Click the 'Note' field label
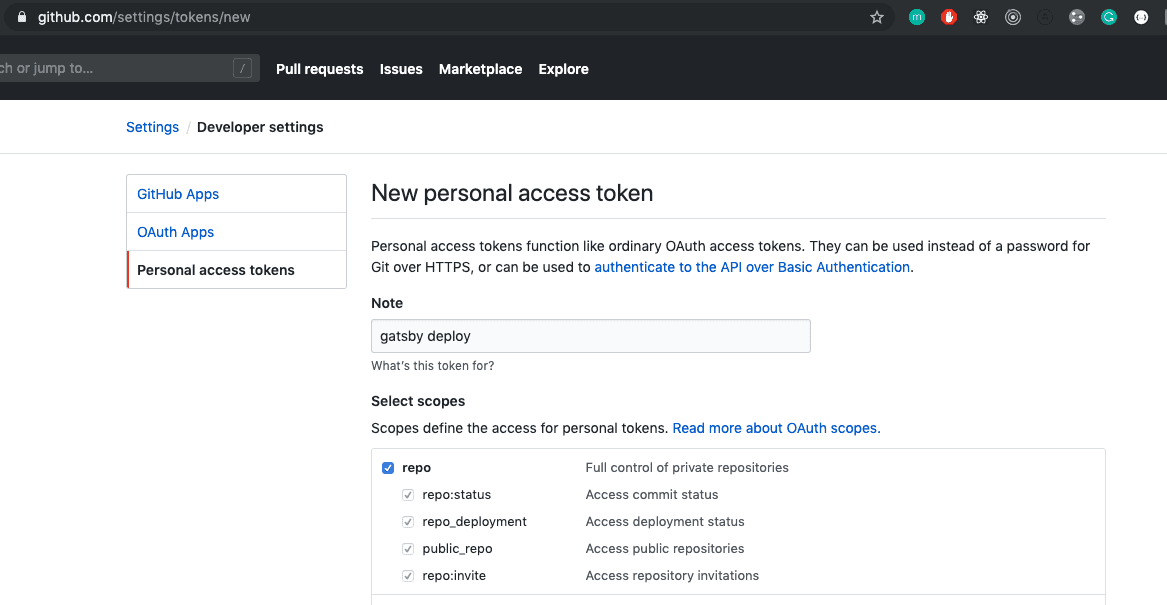The height and width of the screenshot is (605, 1167). point(387,304)
